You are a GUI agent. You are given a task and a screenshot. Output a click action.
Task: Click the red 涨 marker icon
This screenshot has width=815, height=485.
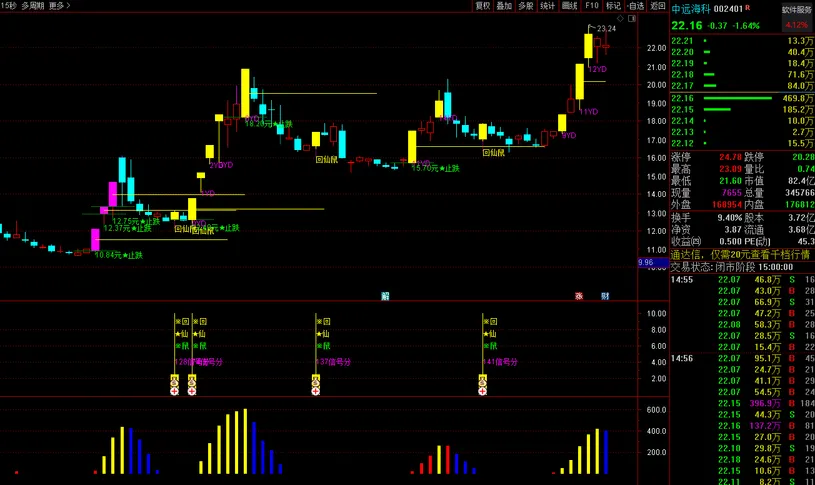tap(578, 296)
